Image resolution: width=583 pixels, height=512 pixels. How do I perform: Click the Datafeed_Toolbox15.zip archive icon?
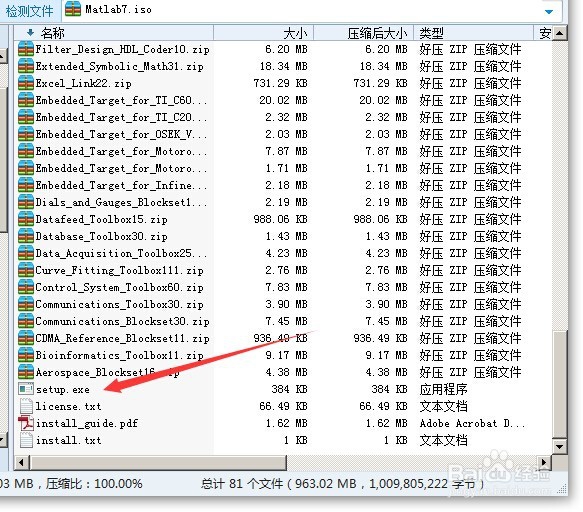click(x=26, y=219)
